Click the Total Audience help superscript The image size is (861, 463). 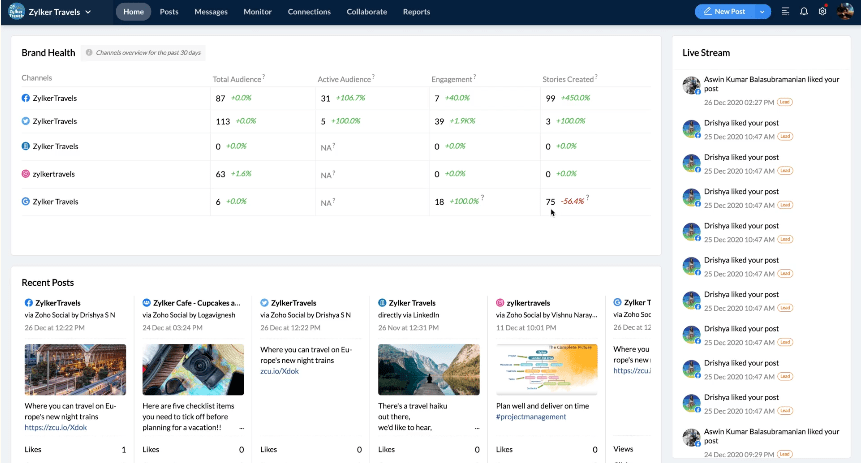point(264,76)
